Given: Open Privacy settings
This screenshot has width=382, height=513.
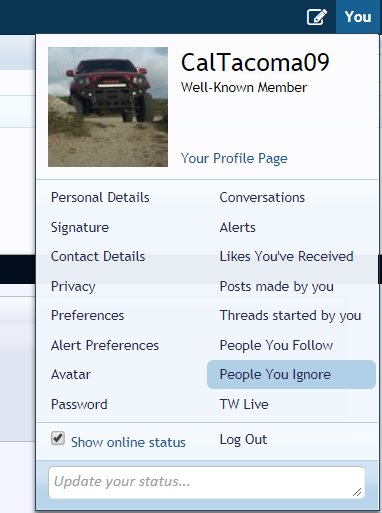Looking at the screenshot, I should pyautogui.click(x=73, y=286).
